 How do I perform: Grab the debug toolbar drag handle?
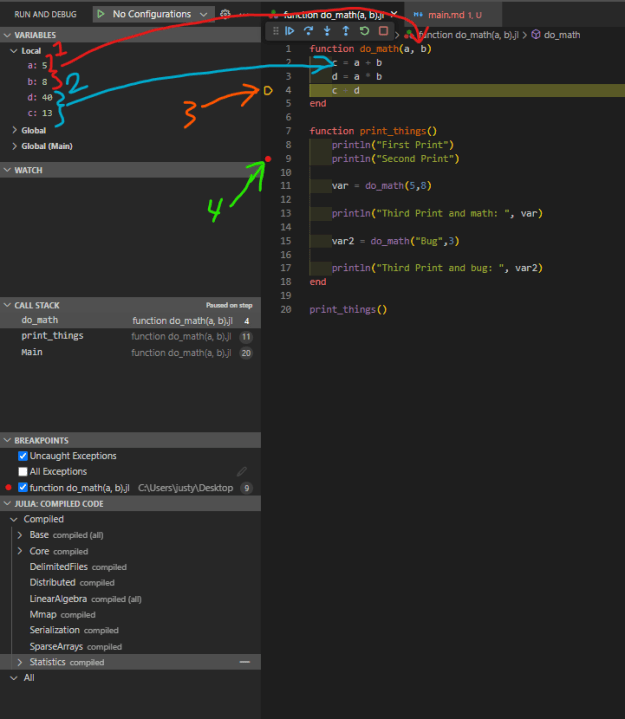[276, 31]
